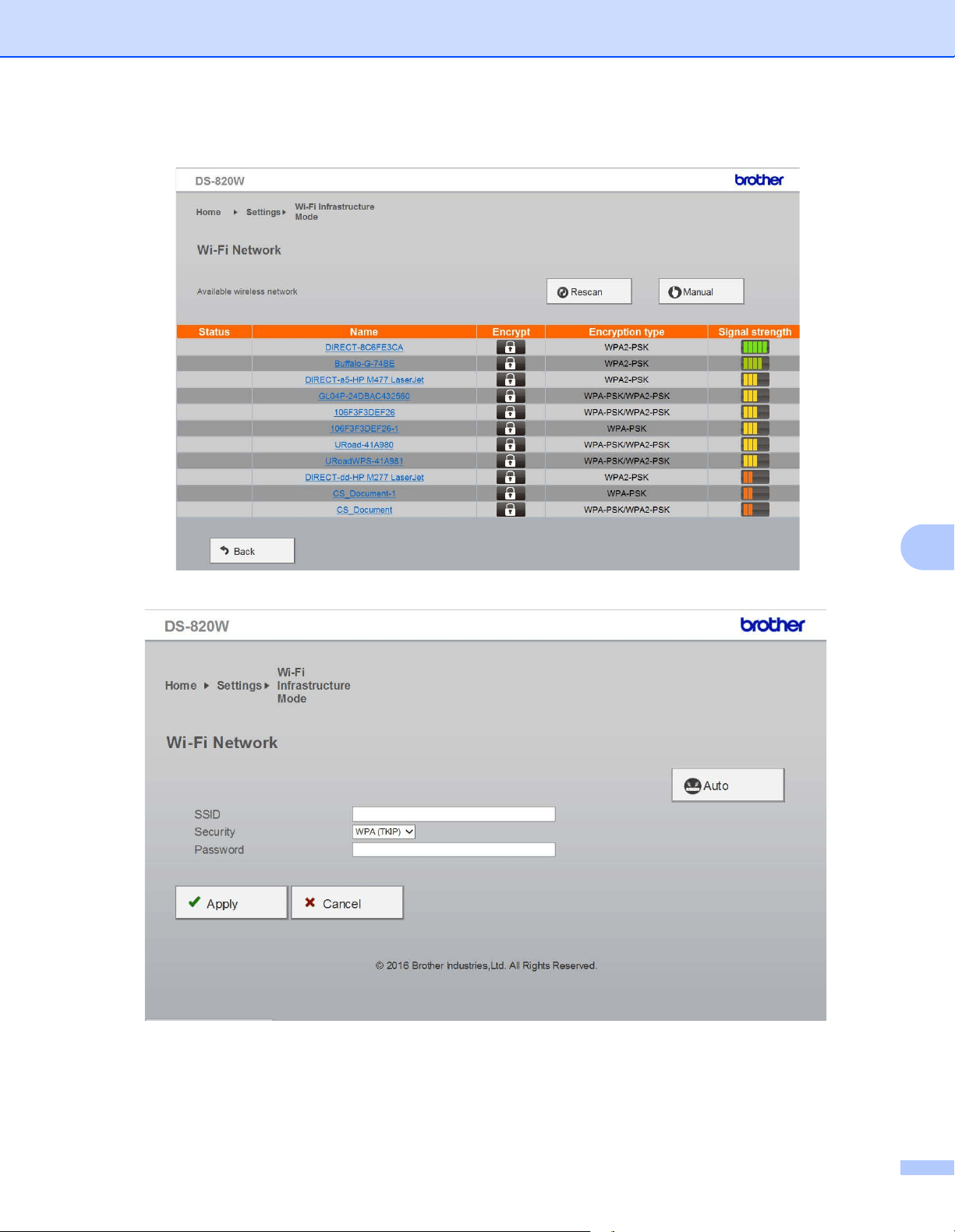
Task: Select network DIRECT-a5-HP M477 LaserJet
Action: 364,380
